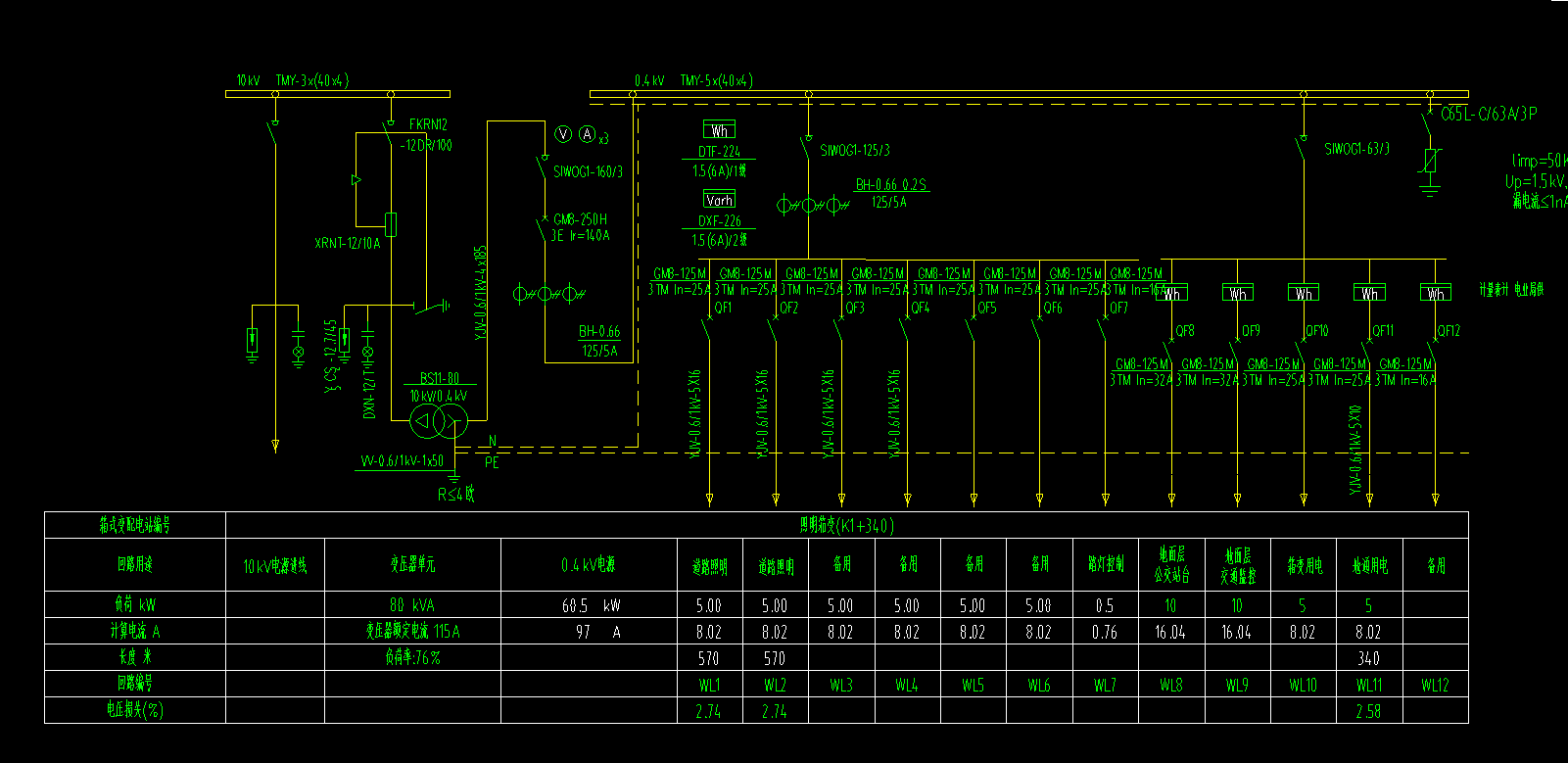Click the '340' length cell

pos(1368,658)
